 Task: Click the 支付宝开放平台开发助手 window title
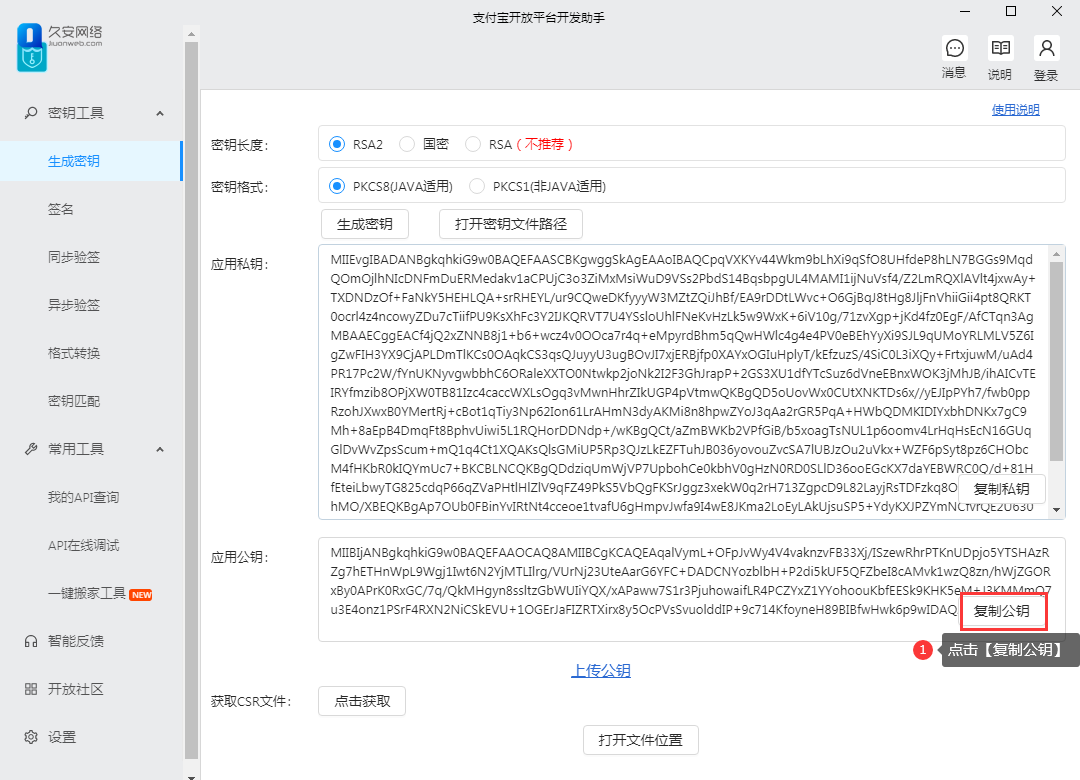(539, 18)
